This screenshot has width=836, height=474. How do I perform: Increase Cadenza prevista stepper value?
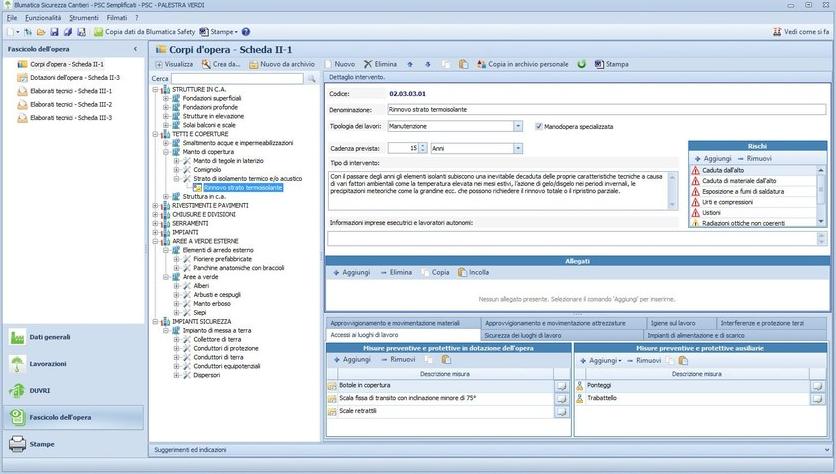coord(423,146)
